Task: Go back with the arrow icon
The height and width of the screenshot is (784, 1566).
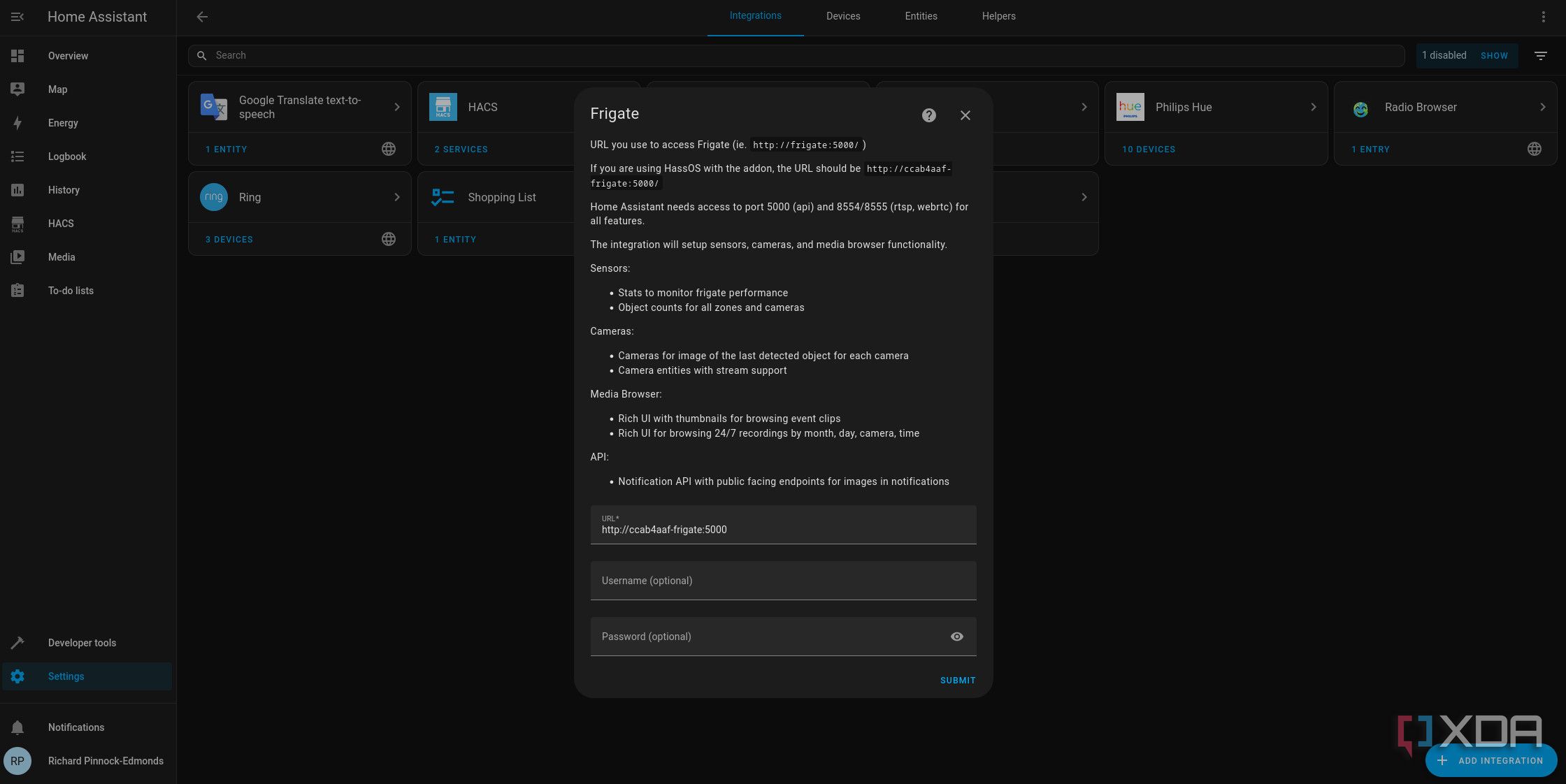Action: (x=202, y=17)
